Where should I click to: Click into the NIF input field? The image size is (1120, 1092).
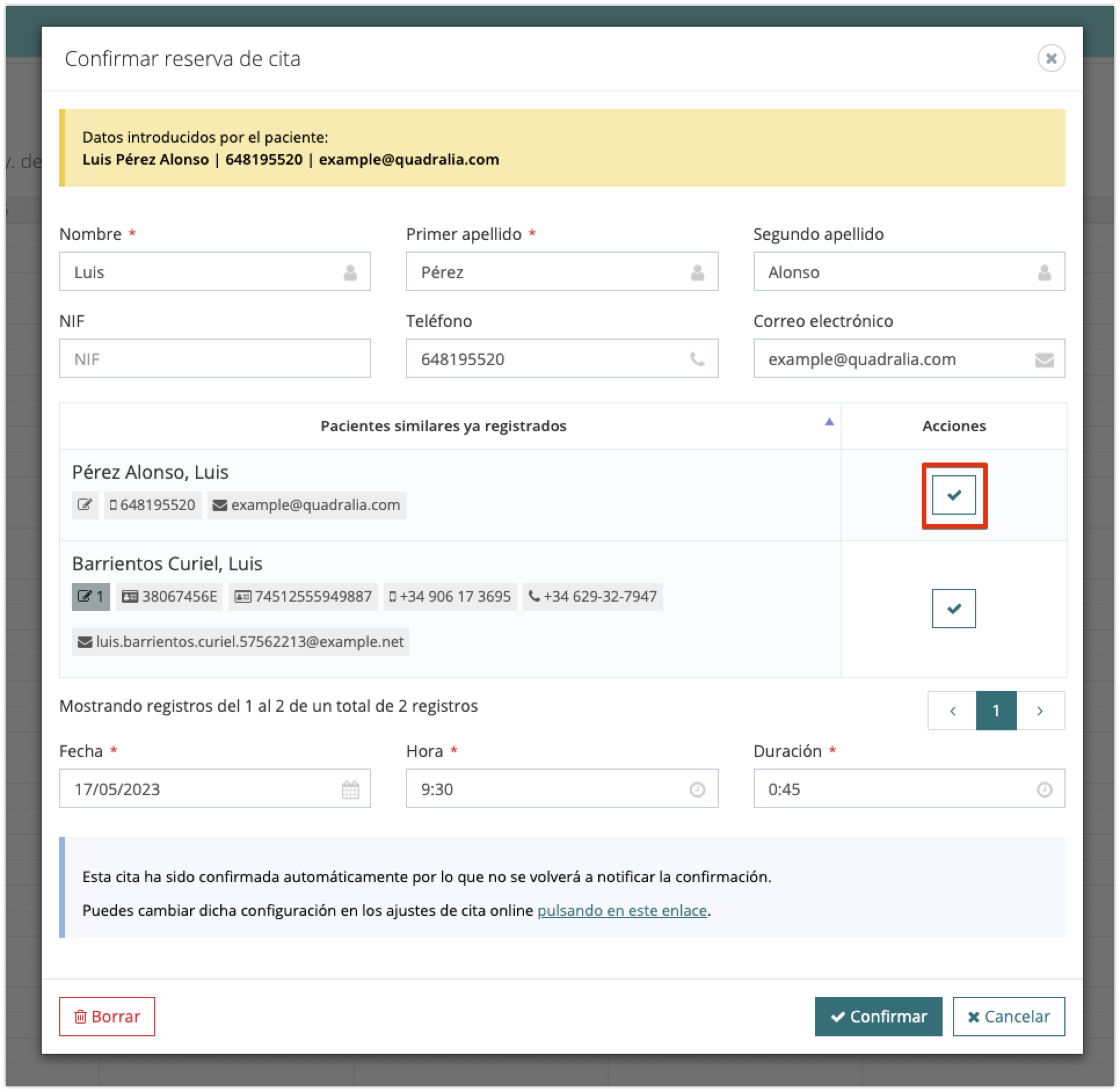(214, 359)
